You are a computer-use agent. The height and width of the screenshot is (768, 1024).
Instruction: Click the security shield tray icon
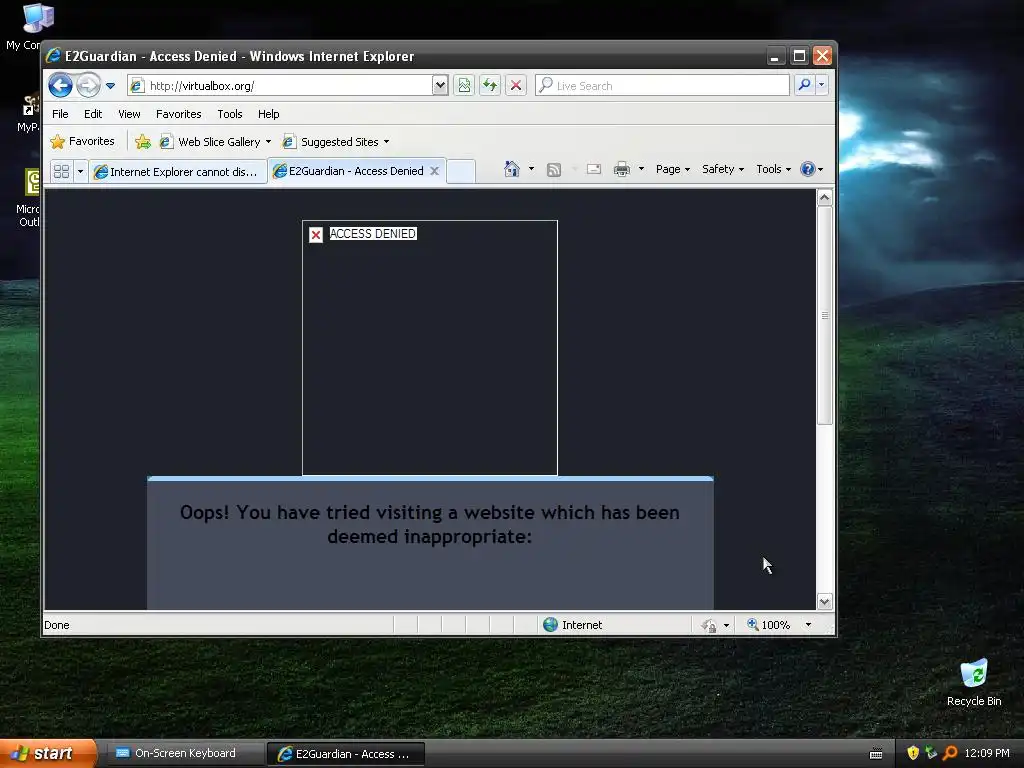[x=913, y=753]
